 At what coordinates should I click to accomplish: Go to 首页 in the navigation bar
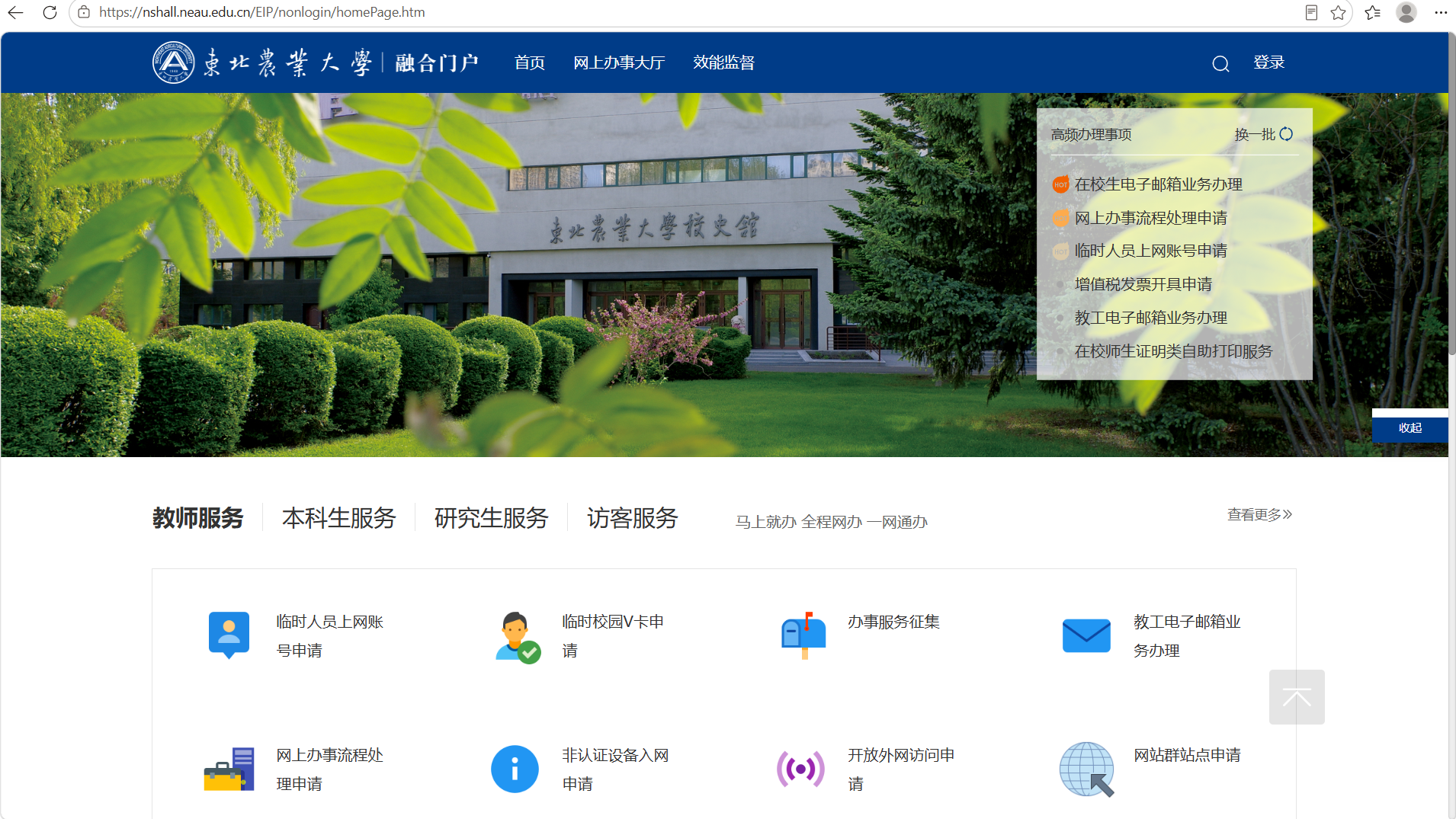(x=530, y=62)
